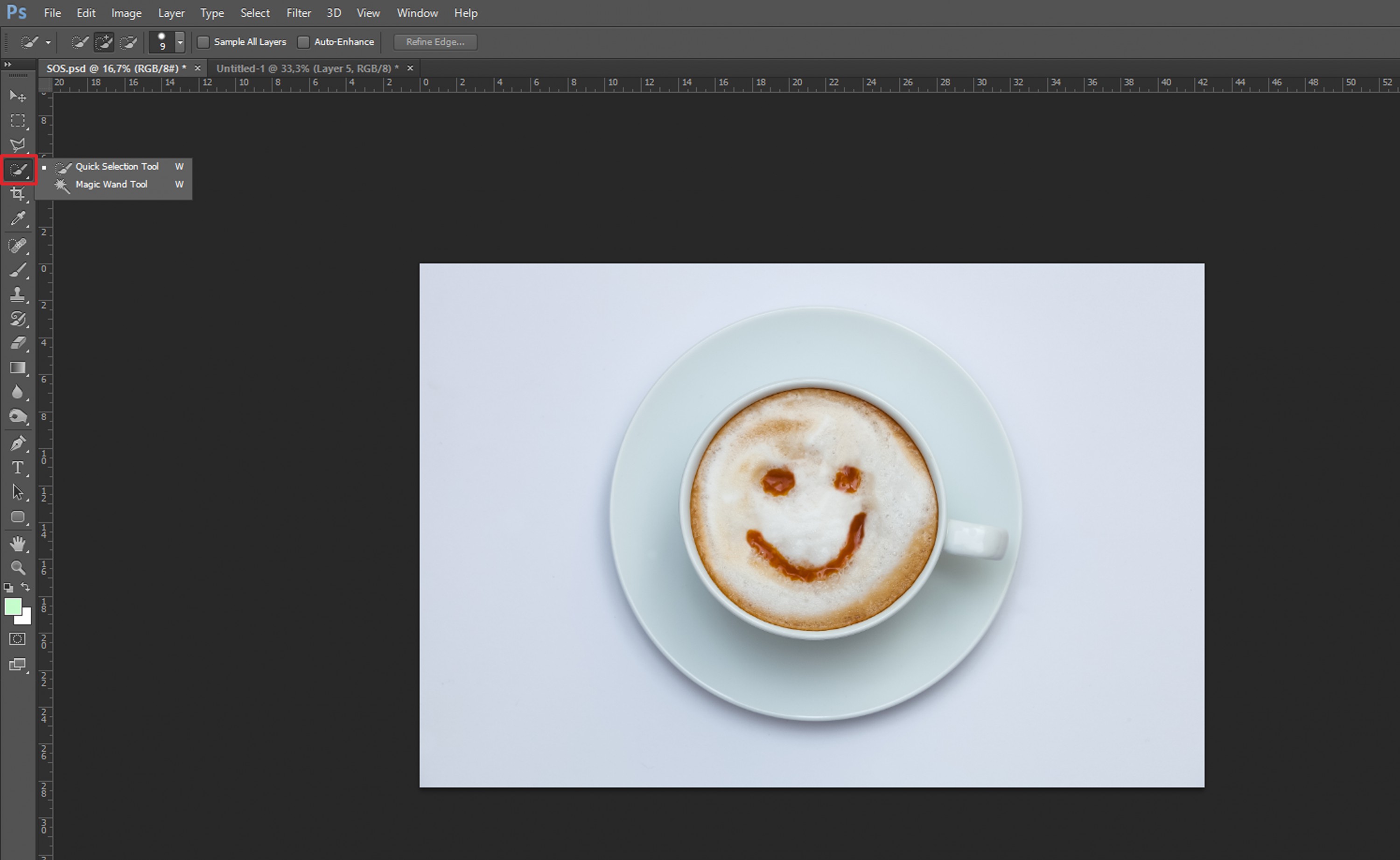Viewport: 1400px width, 860px height.
Task: Click the Quick Selection tool in toolbar
Action: [18, 169]
